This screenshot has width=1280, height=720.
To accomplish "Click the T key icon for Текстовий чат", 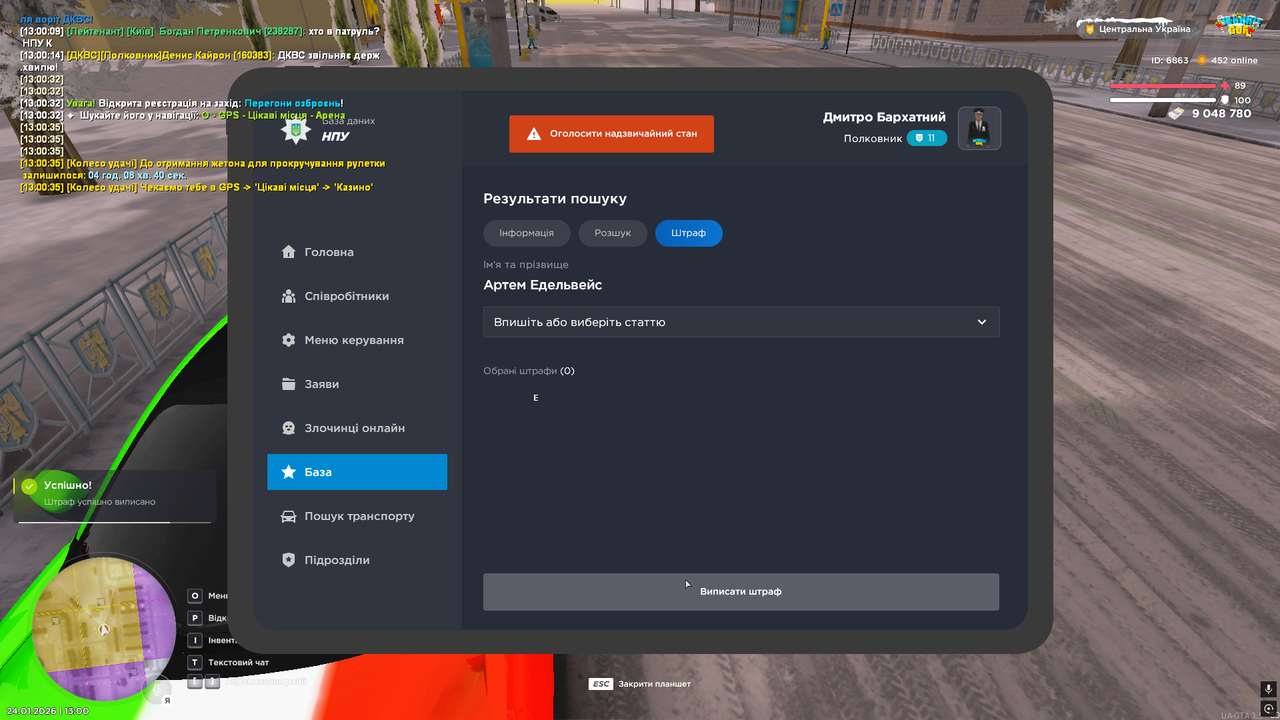I will pyautogui.click(x=195, y=662).
